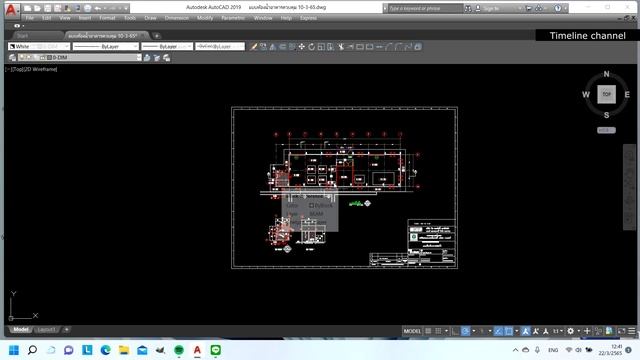Toggle Ortho mode in status bar
Screen dimensions: 640x360
click(x=456, y=331)
